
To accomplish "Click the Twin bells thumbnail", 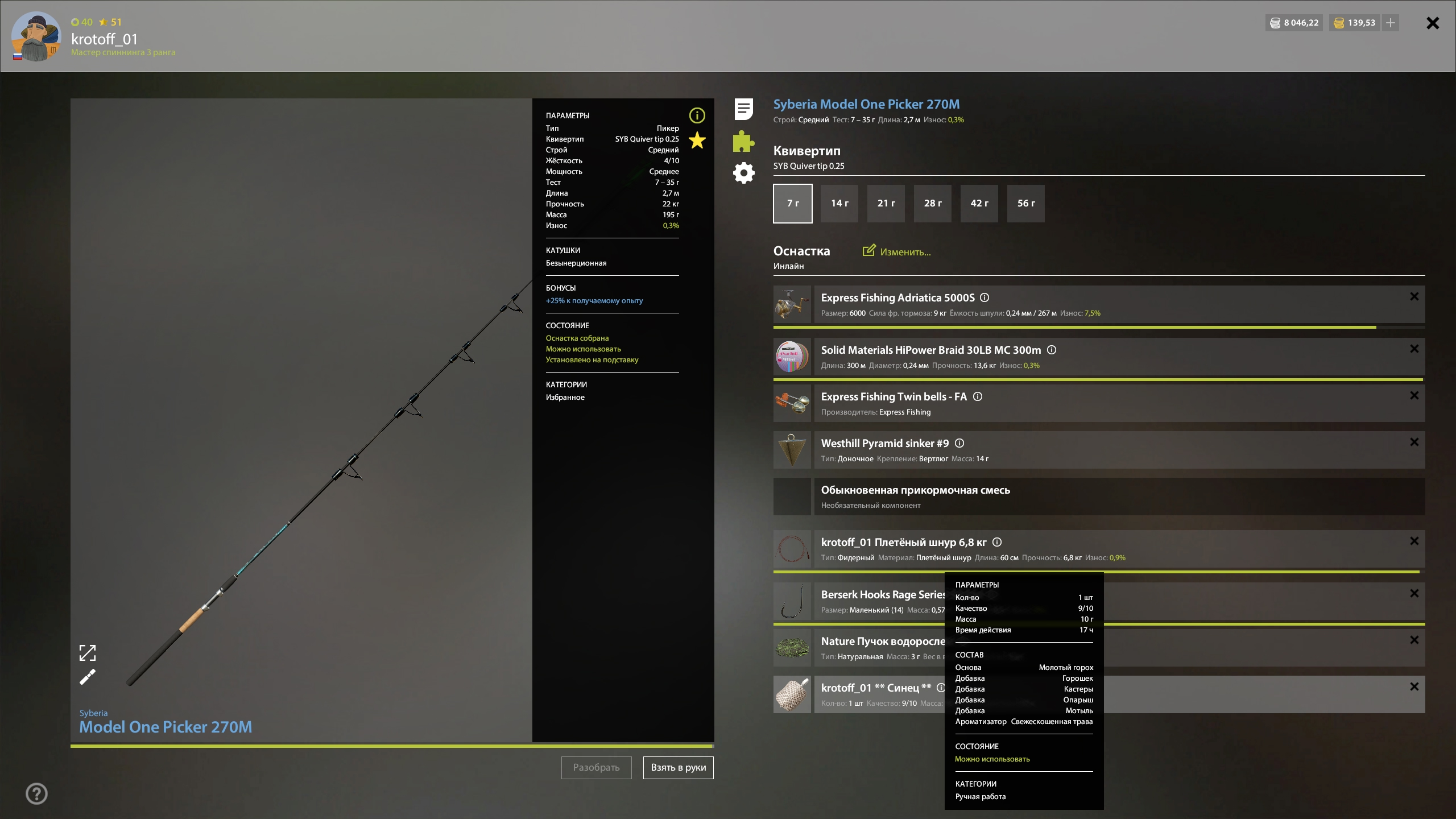I will click(x=792, y=403).
